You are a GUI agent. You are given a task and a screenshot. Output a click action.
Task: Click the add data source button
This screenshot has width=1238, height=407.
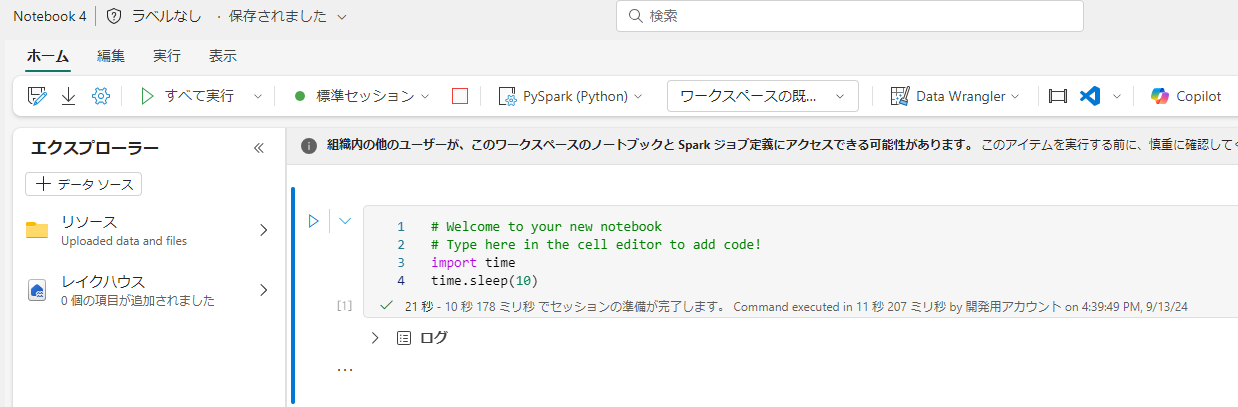84,184
